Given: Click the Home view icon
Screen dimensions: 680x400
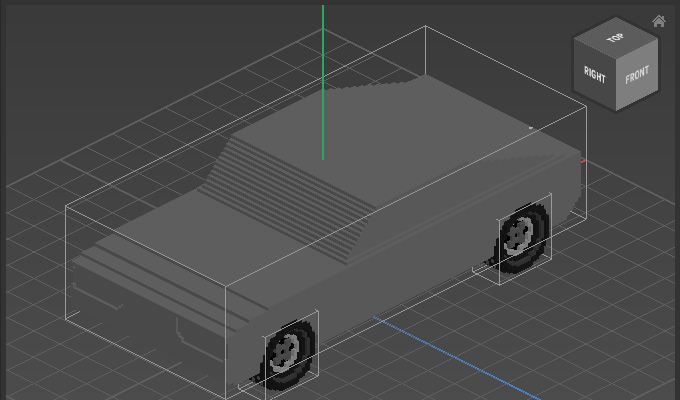Looking at the screenshot, I should click(x=659, y=21).
